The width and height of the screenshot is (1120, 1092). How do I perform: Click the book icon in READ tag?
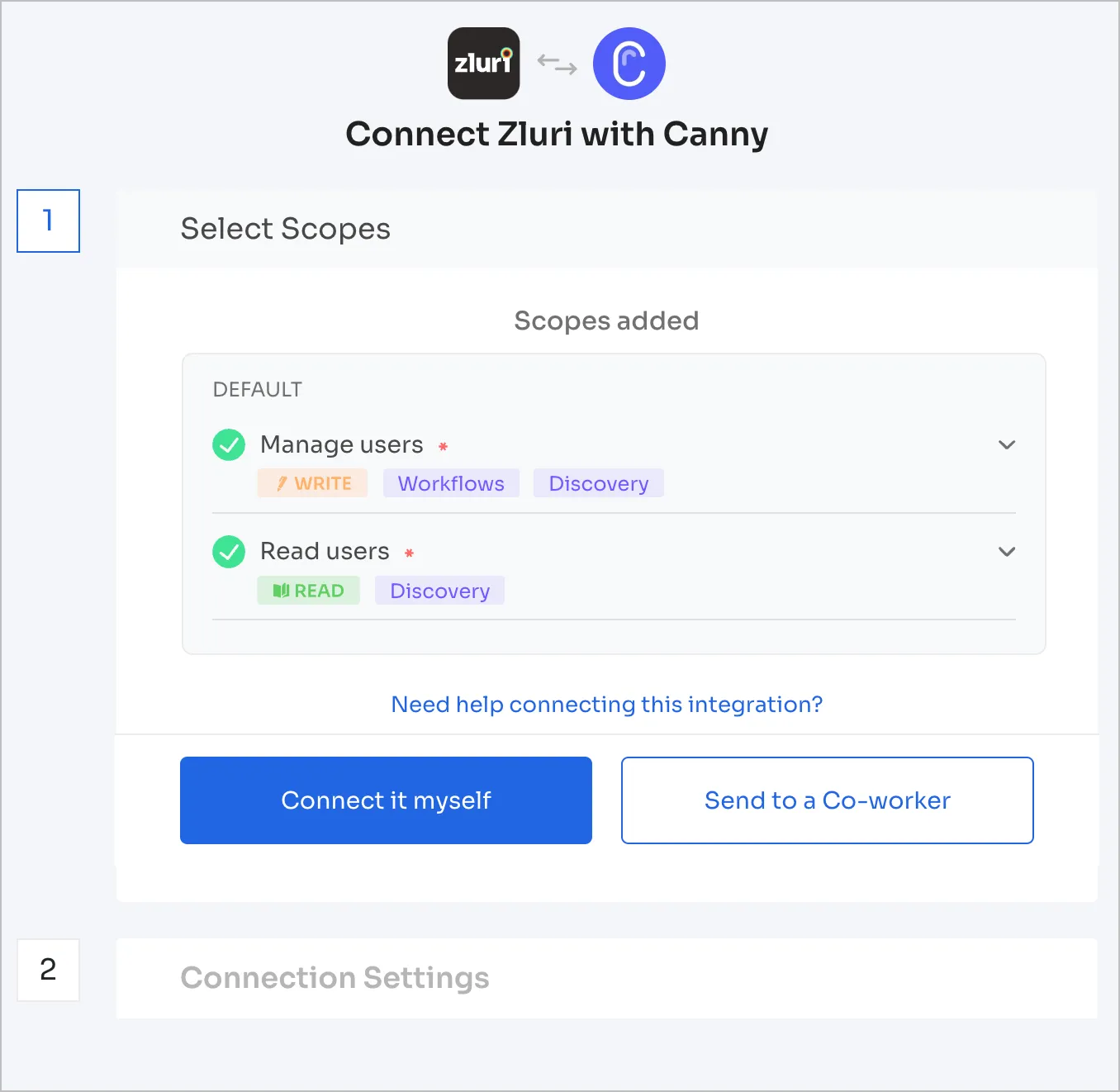281,591
